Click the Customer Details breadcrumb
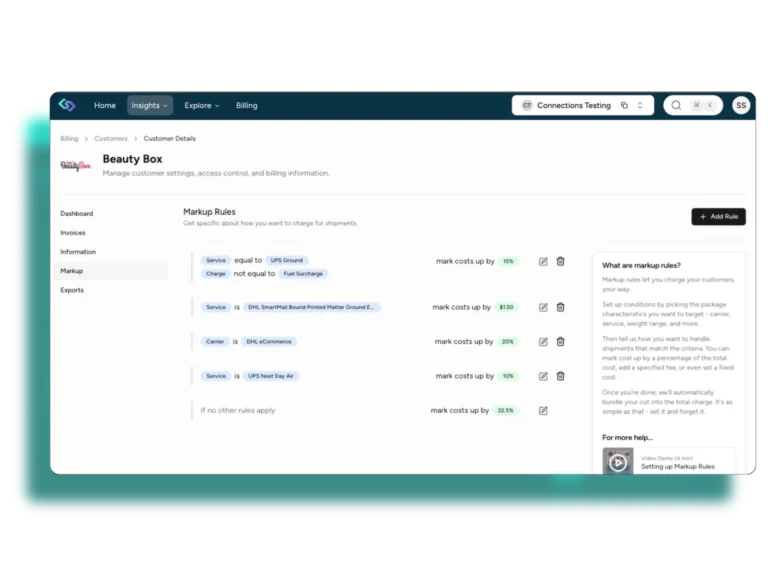 click(x=169, y=139)
